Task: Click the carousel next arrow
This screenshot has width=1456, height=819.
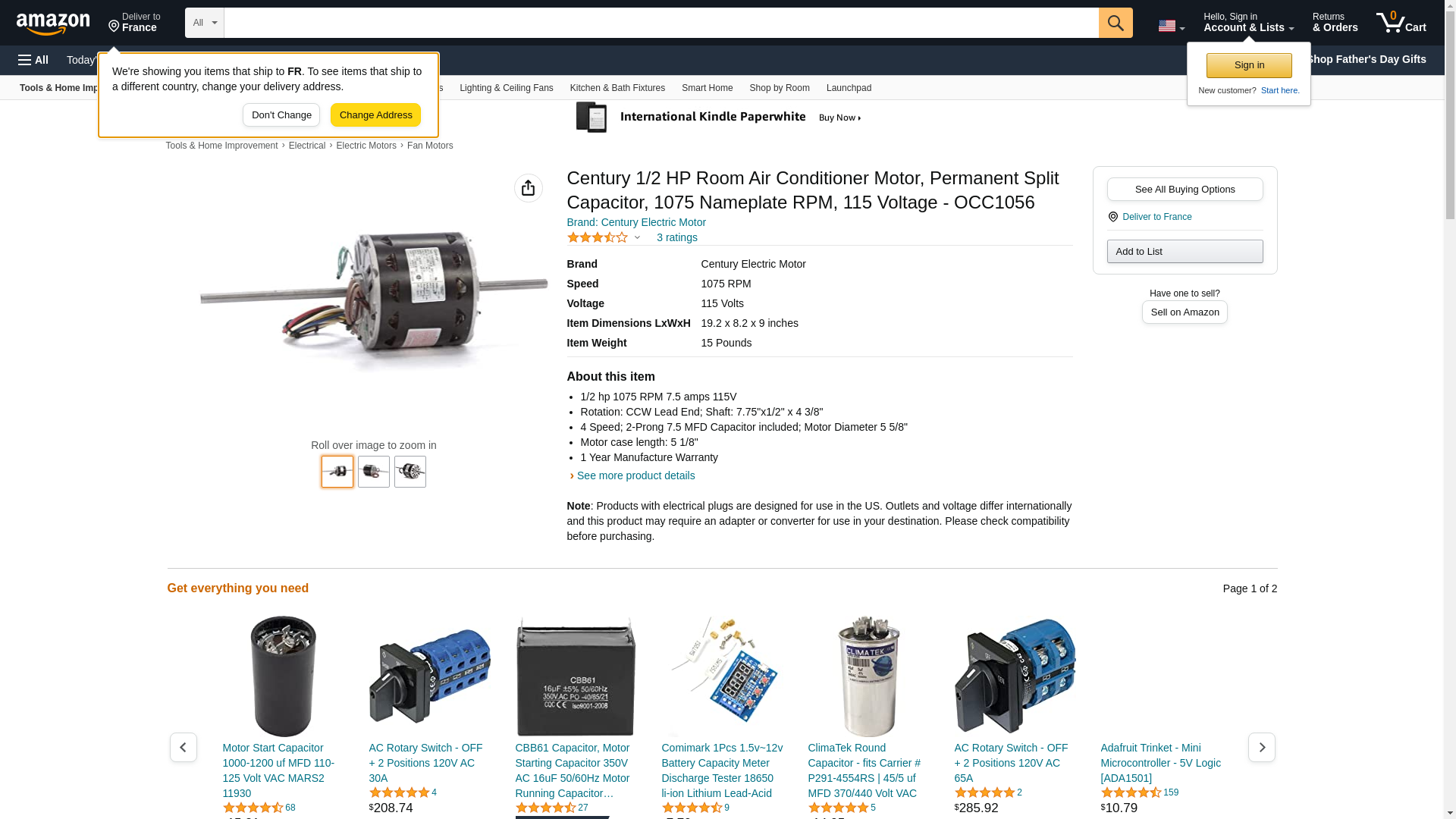Action: [x=1262, y=747]
